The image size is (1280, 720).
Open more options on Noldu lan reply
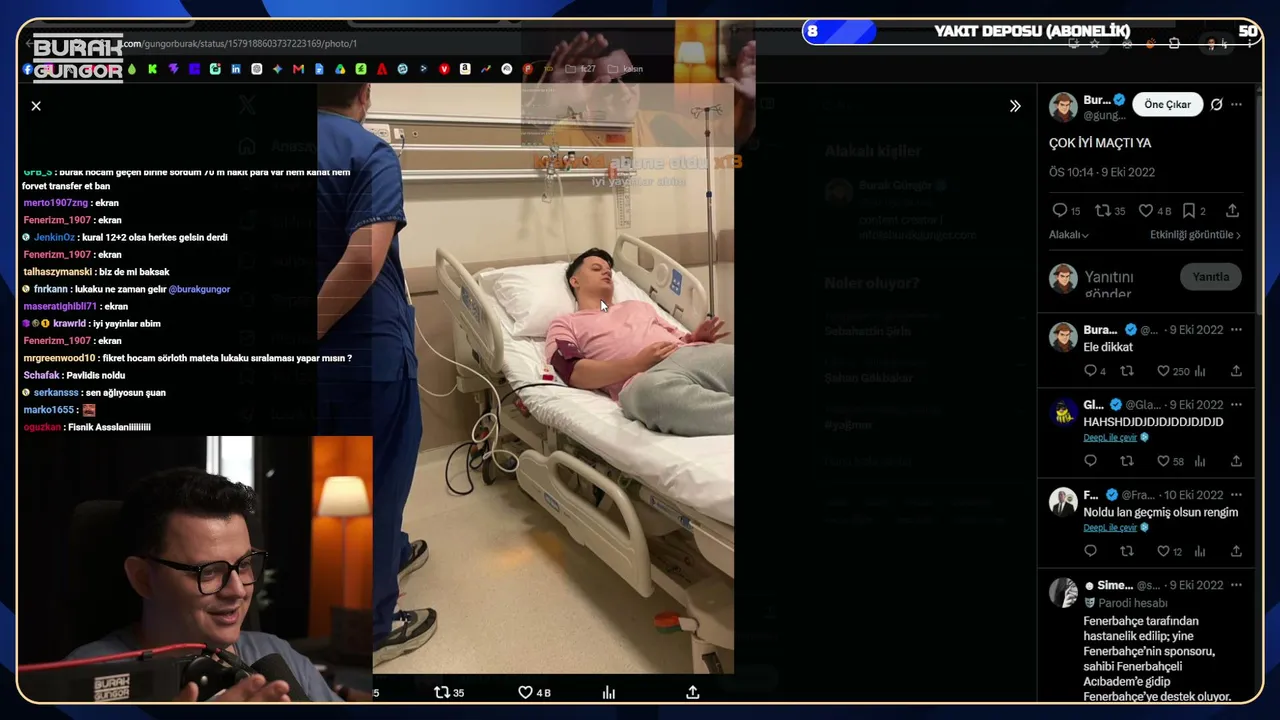point(1237,495)
